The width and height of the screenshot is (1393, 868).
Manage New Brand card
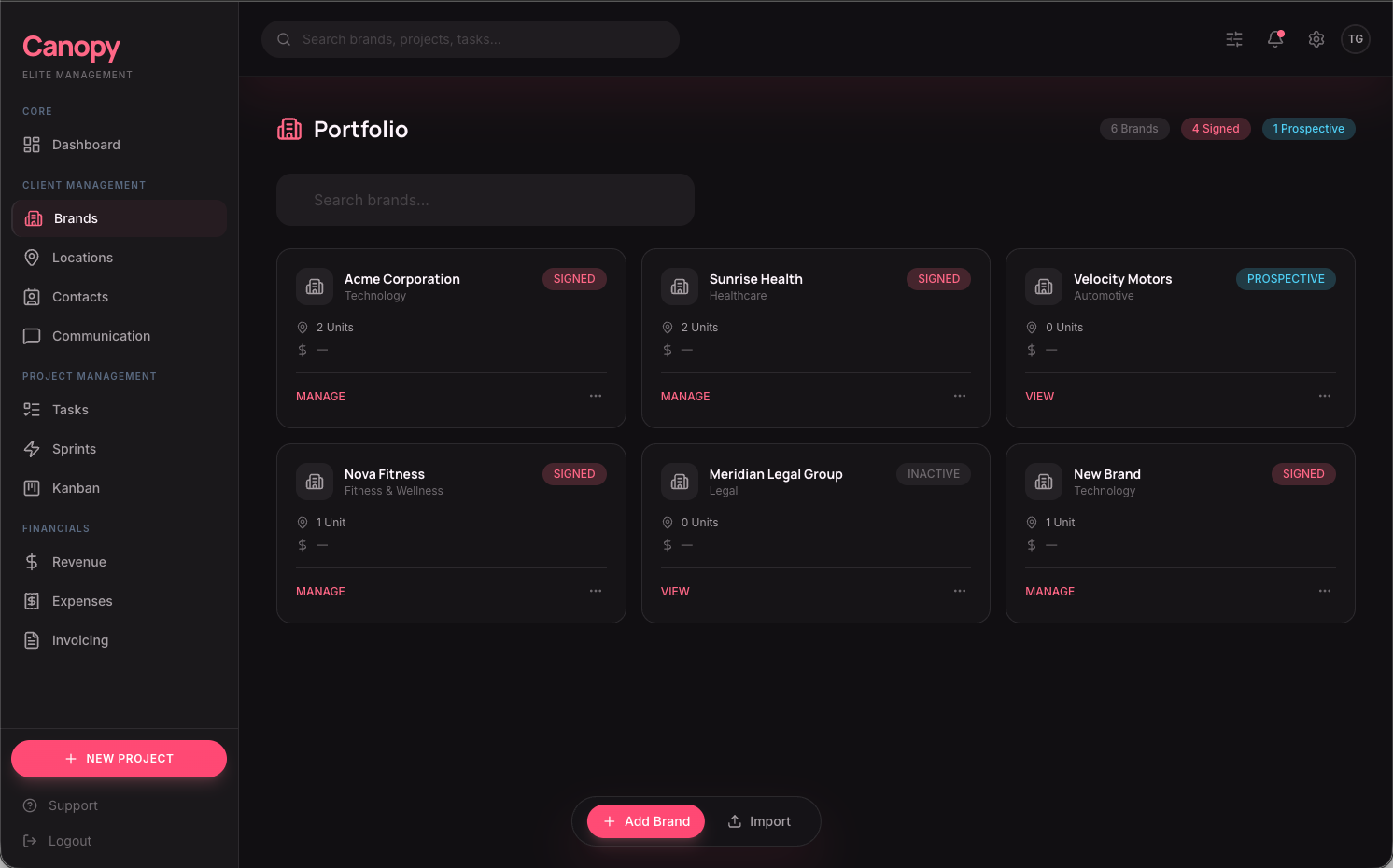[1049, 592]
